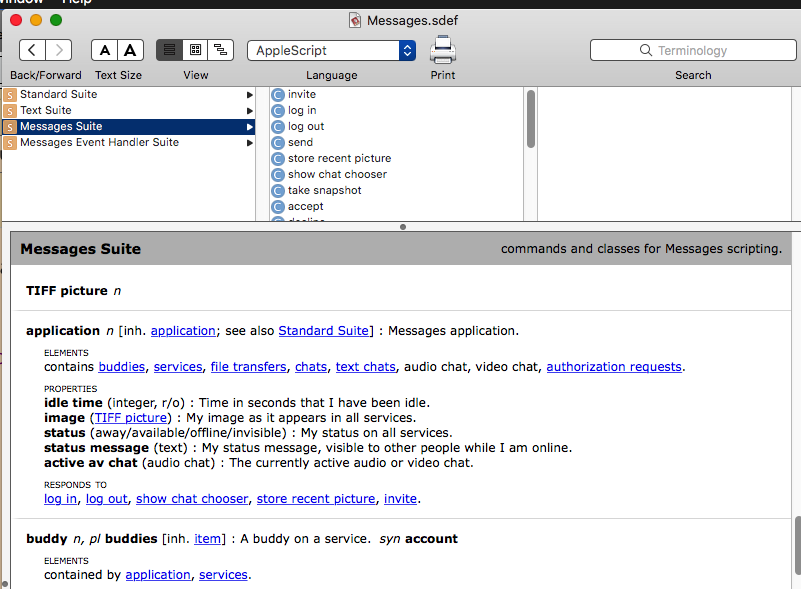Click the larger Text Size button
The height and width of the screenshot is (589, 801).
[x=130, y=49]
